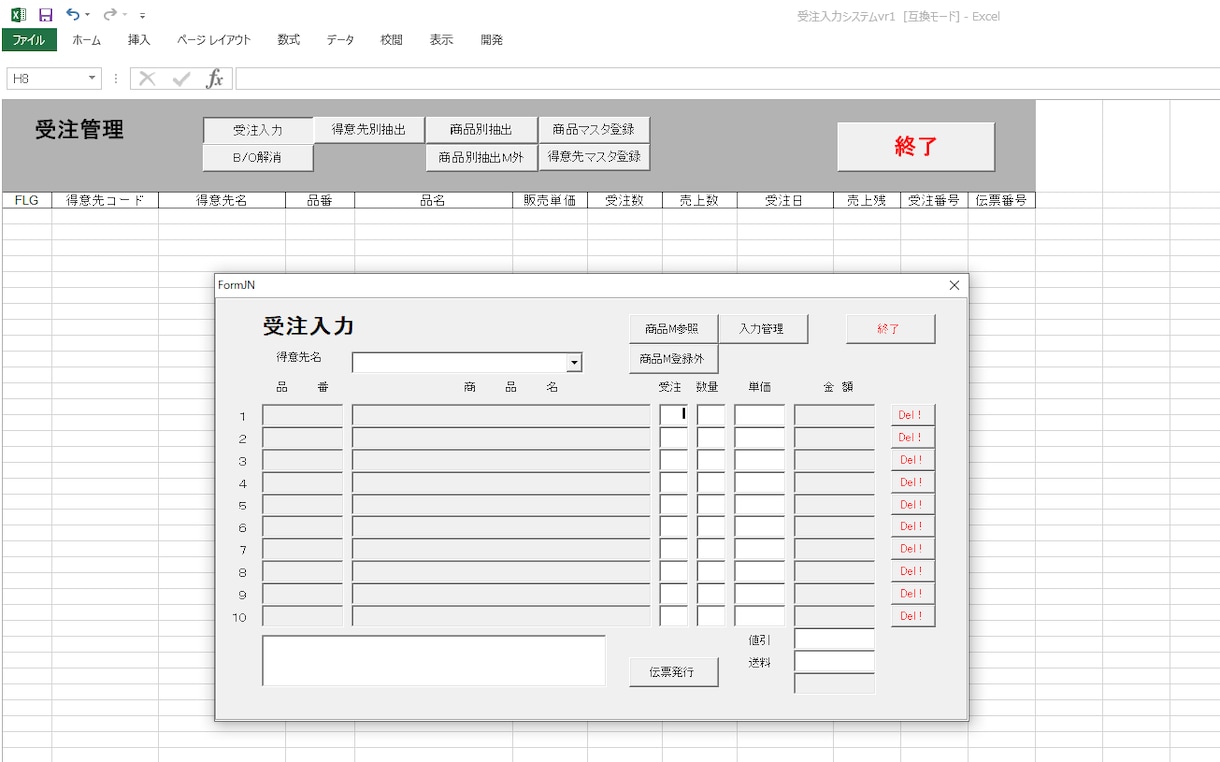Click the 商品別抽出M外 button
Screen dimensions: 1220x762
pos(481,157)
